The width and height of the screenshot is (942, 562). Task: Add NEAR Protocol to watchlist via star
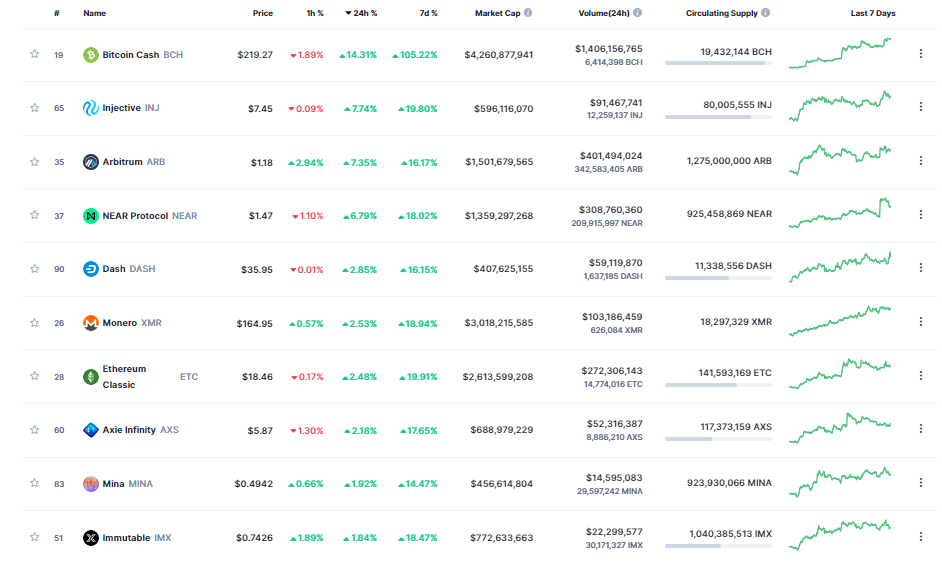[35, 215]
